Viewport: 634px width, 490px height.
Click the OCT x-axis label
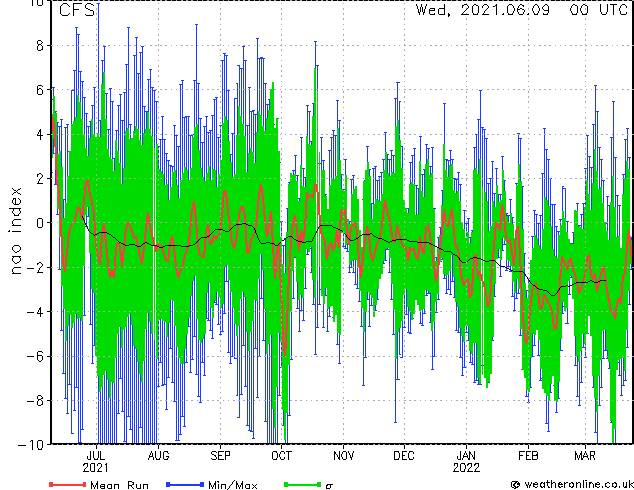281,456
